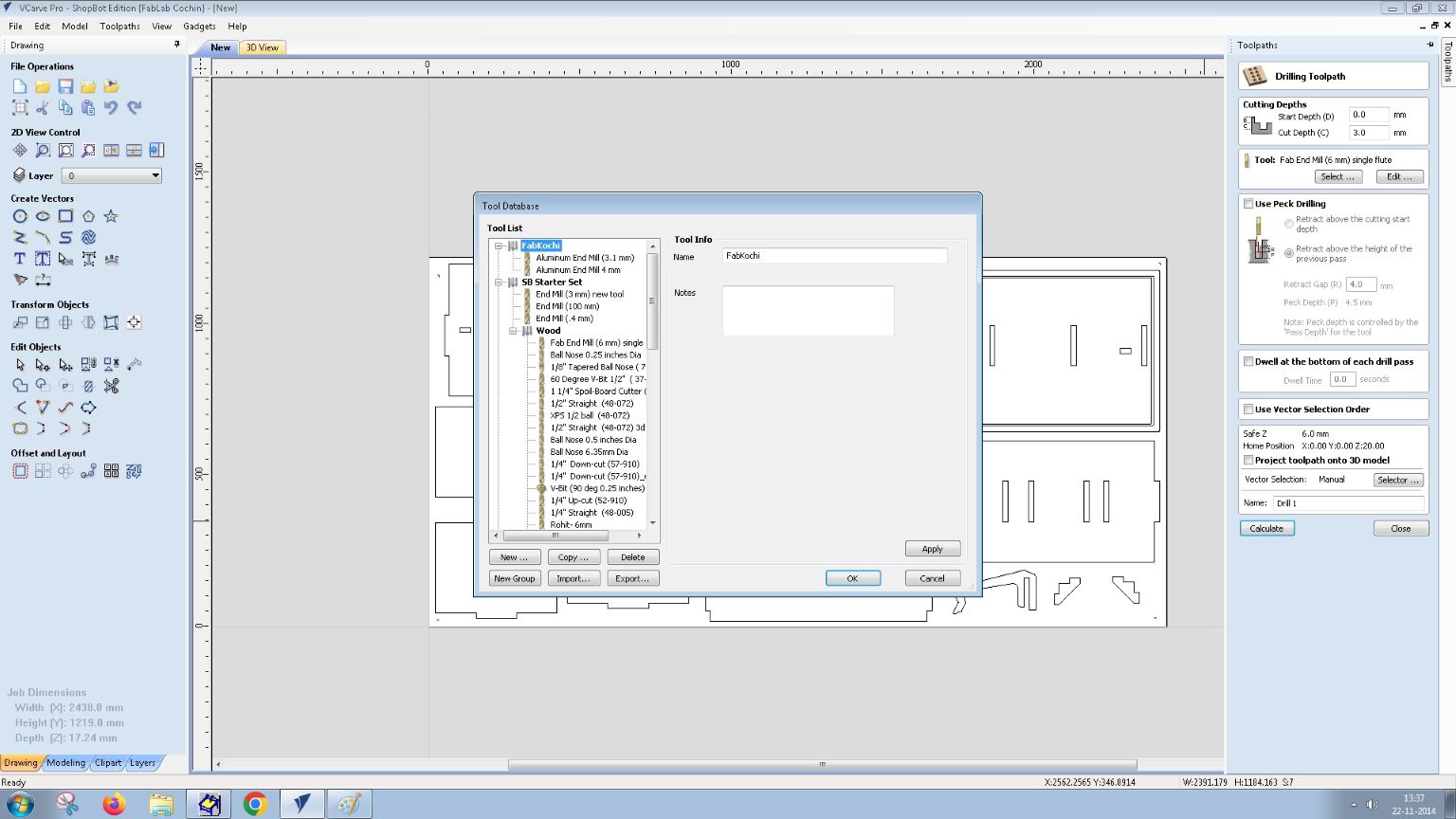Click the Redo arrow icon
Image resolution: width=1456 pixels, height=819 pixels.
pos(134,108)
